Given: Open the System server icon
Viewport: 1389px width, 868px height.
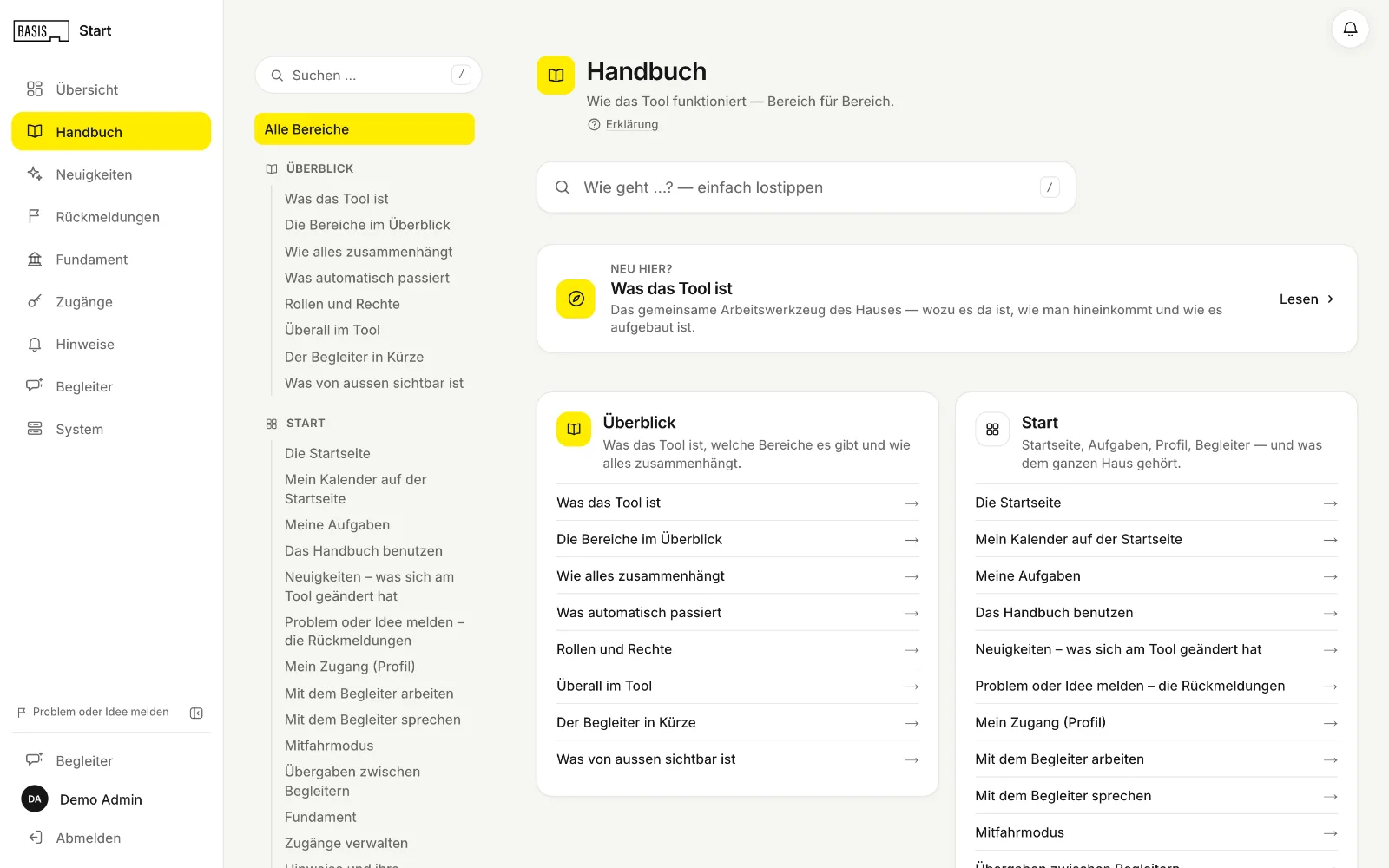Looking at the screenshot, I should click(35, 429).
